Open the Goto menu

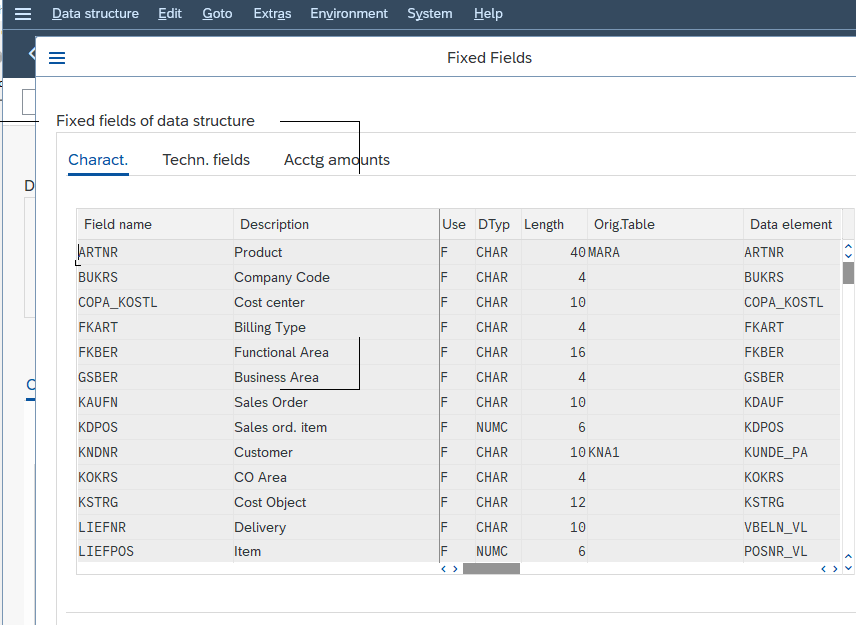[217, 14]
